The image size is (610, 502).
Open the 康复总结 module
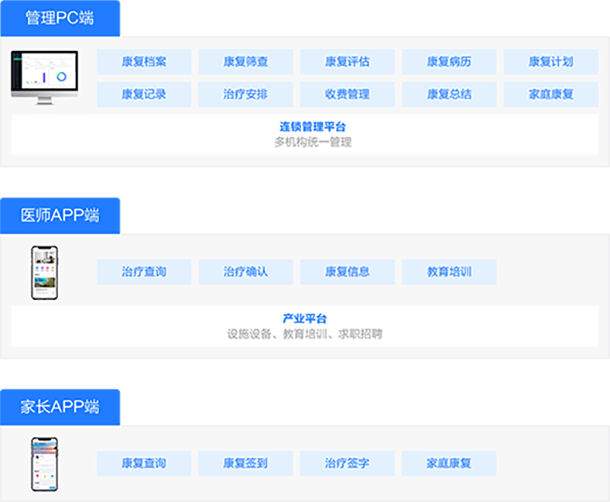[x=449, y=95]
